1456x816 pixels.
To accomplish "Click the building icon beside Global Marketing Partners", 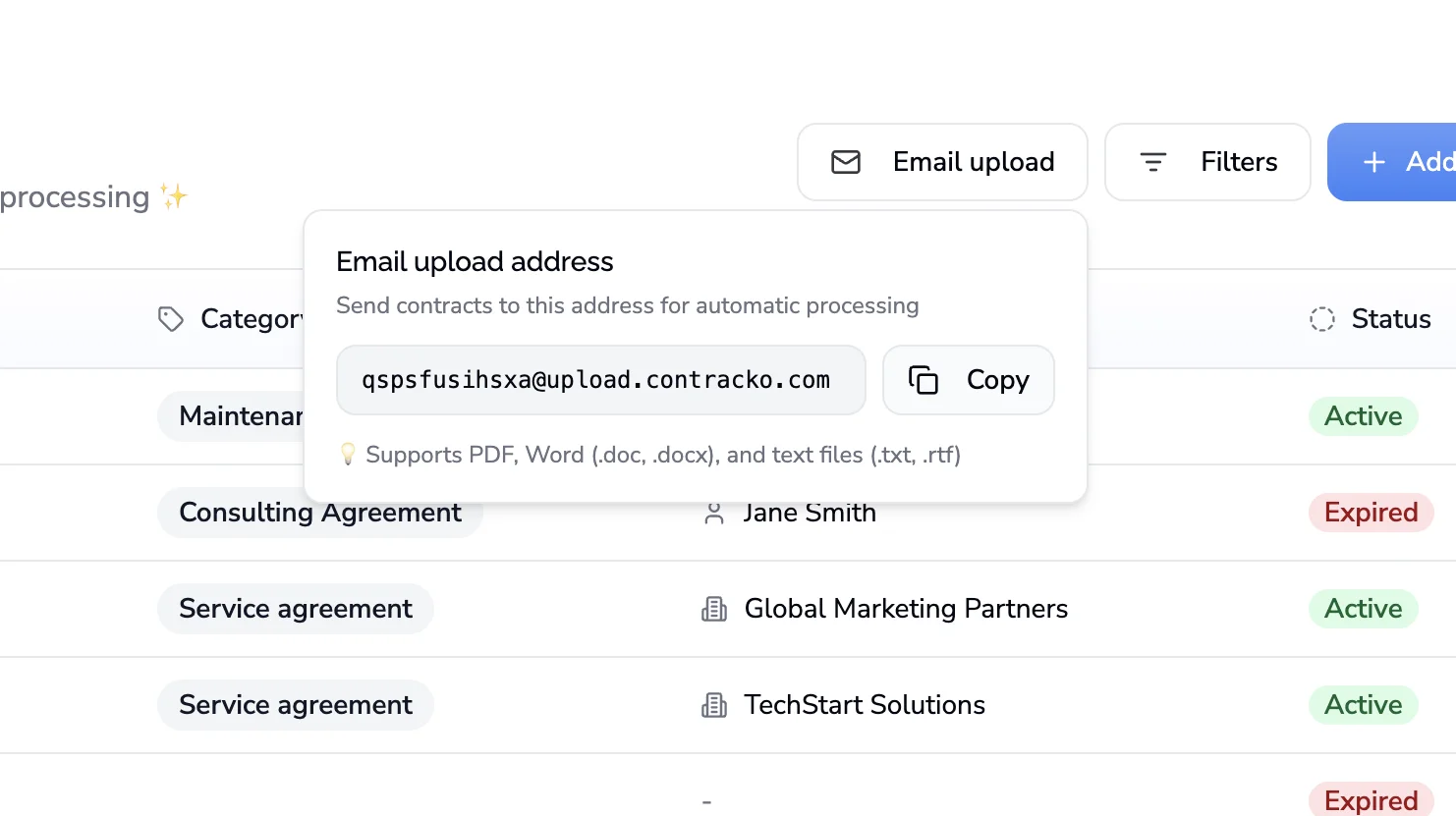I will 713,608.
